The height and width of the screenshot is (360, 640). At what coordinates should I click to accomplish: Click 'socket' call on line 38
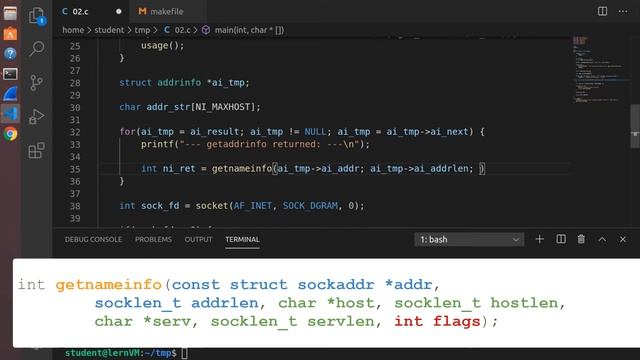click(211, 205)
